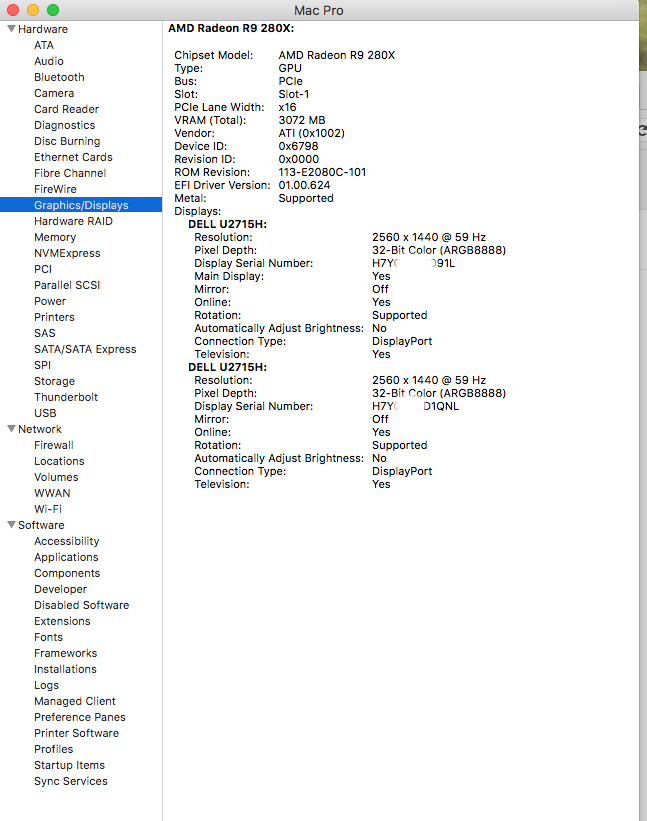Open the SAS entry
This screenshot has height=821, width=647.
pyautogui.click(x=44, y=333)
